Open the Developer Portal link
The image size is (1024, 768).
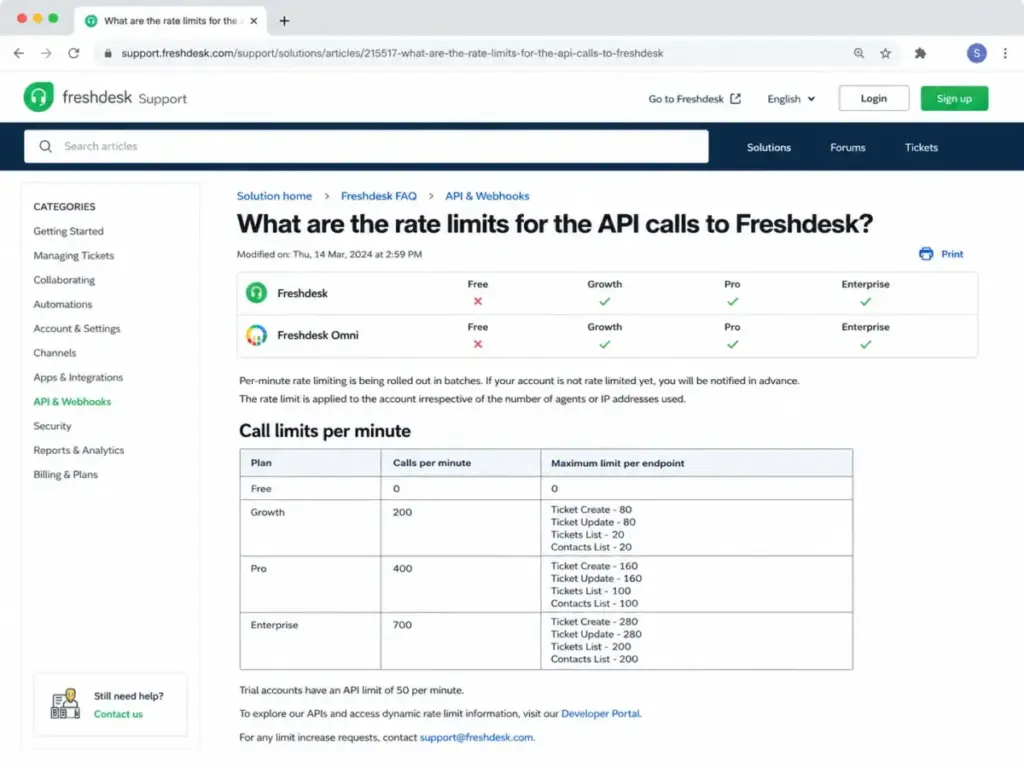[601, 714]
